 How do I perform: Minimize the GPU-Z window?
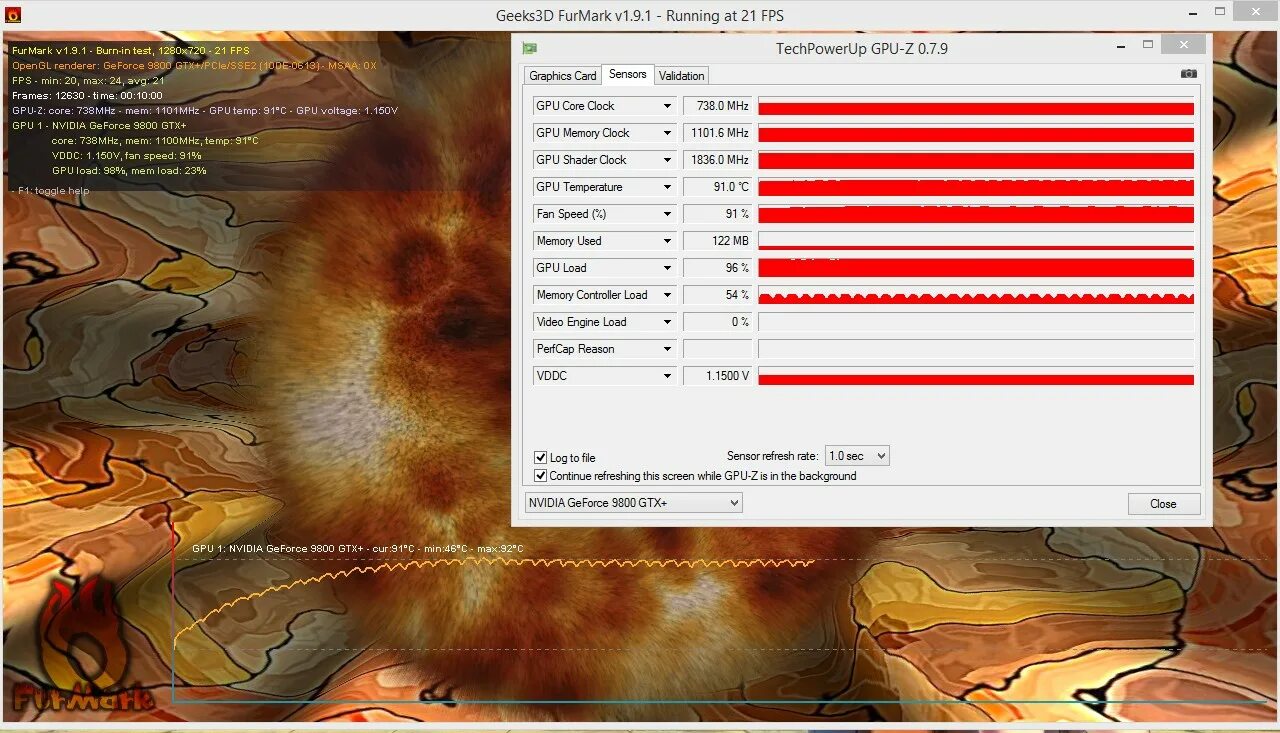(x=1119, y=46)
